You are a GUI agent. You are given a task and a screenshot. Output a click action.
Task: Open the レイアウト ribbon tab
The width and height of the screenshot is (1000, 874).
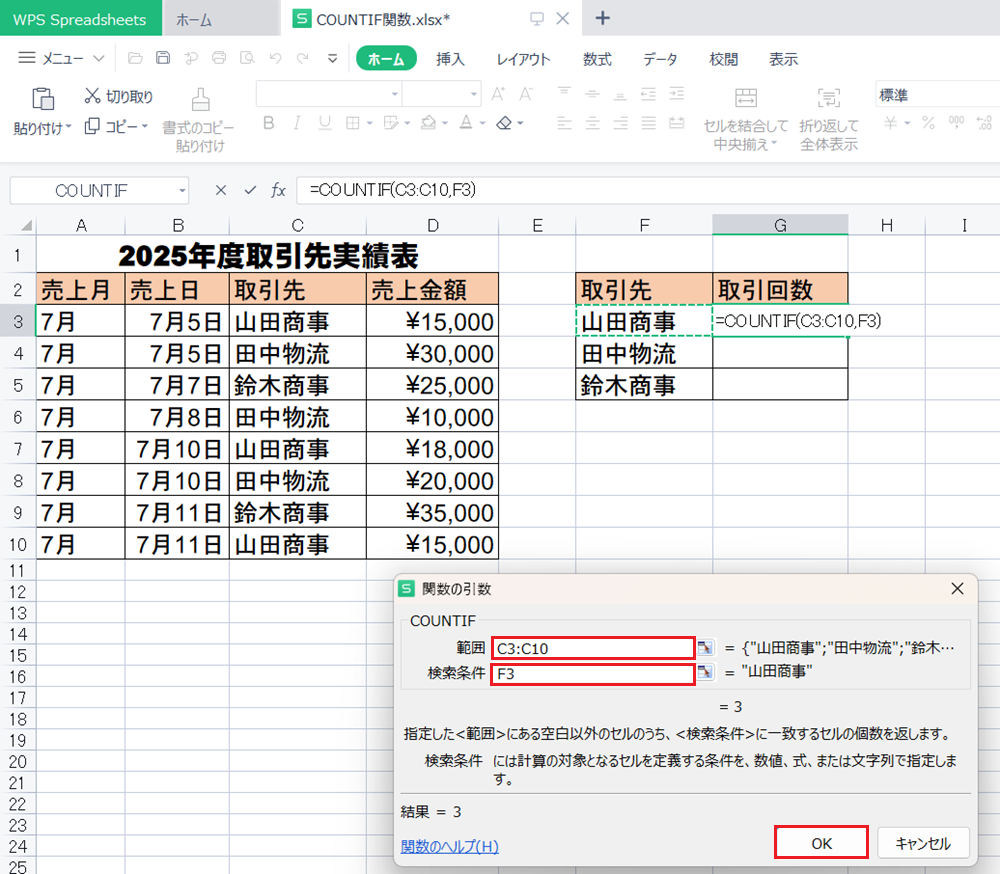[x=523, y=59]
